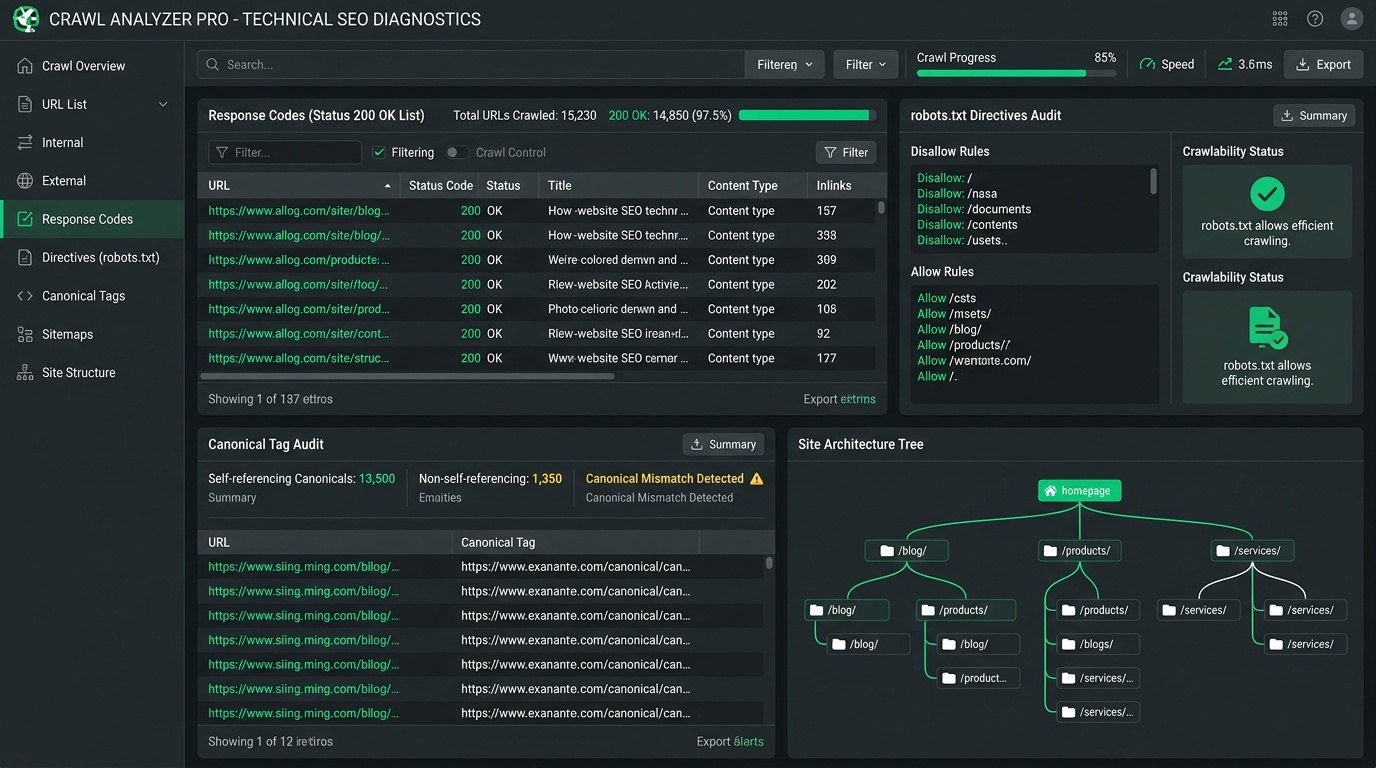
Task: Open Sitemaps in sidebar
Action: pyautogui.click(x=92, y=334)
